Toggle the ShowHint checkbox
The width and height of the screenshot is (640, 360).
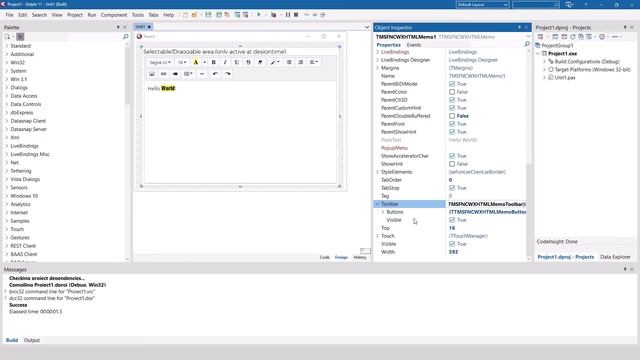(x=452, y=164)
